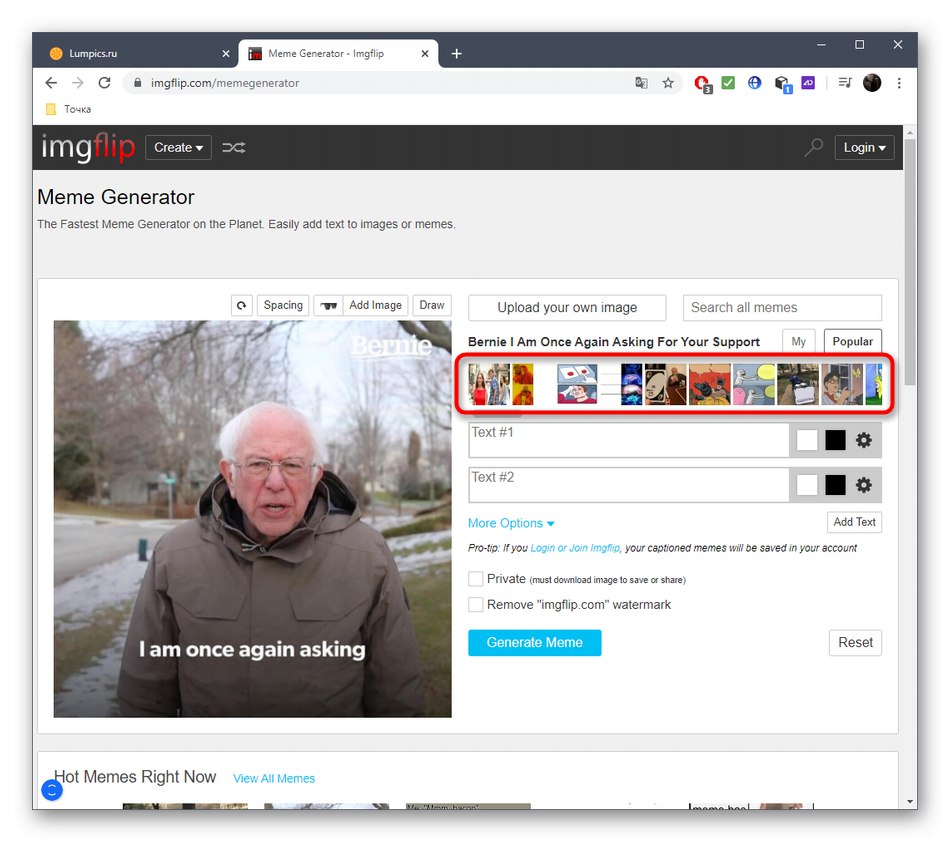Click the translate page icon
Viewport: 950px width, 842px height.
pos(641,83)
